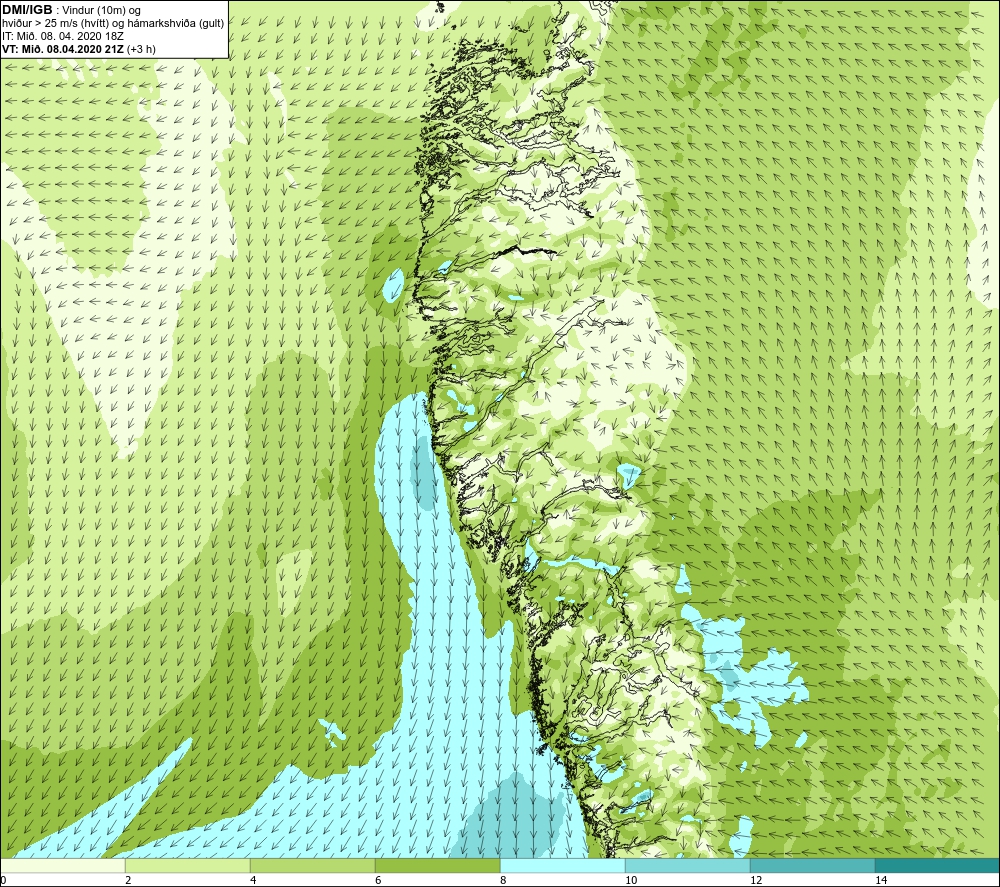Click the 'DMI/IGB' bold title text
This screenshot has height=887, width=1000.
click(27, 10)
